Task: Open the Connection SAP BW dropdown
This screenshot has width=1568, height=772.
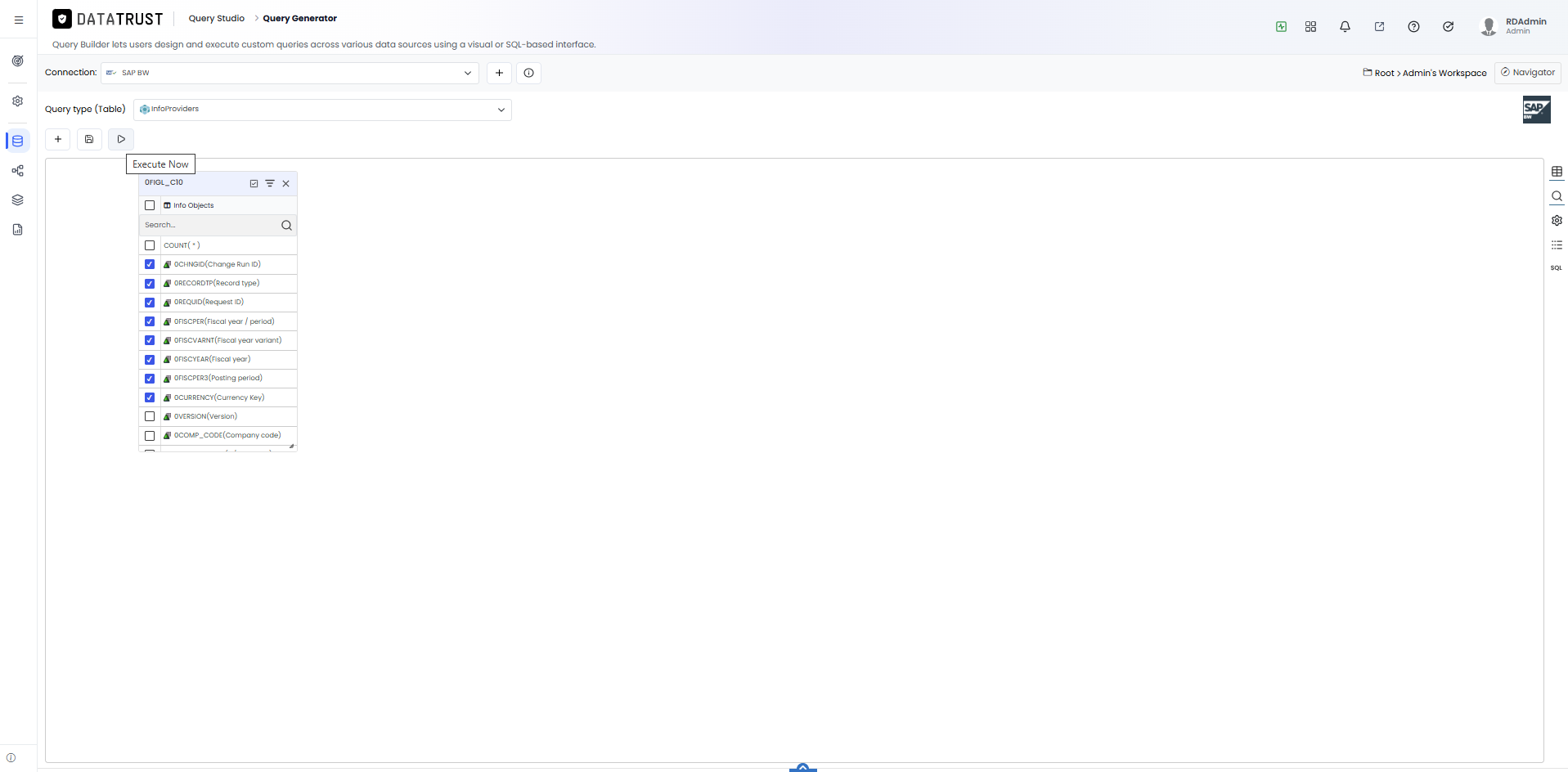Action: (290, 73)
